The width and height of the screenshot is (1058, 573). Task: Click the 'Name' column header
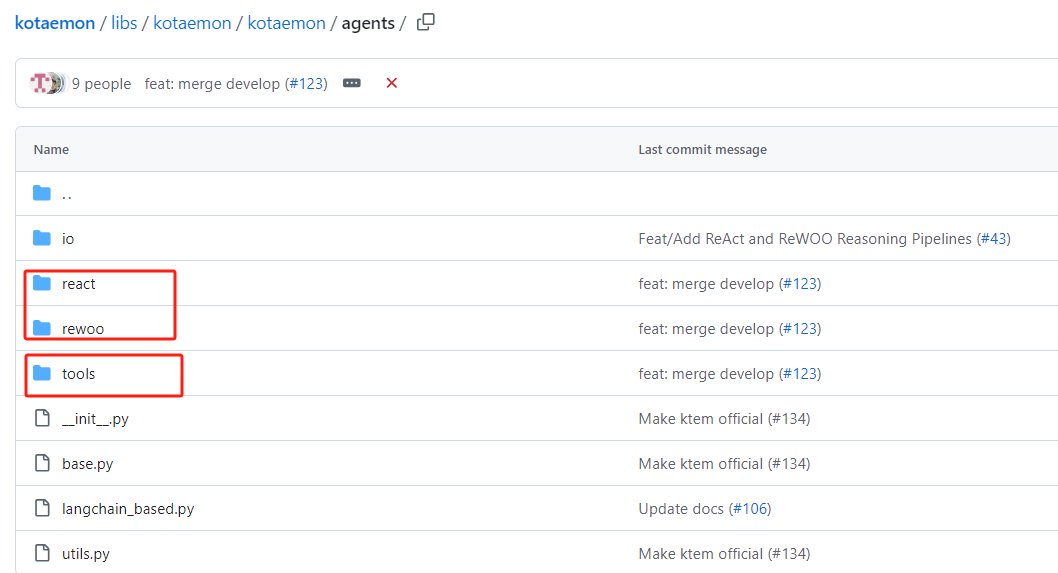click(x=51, y=149)
